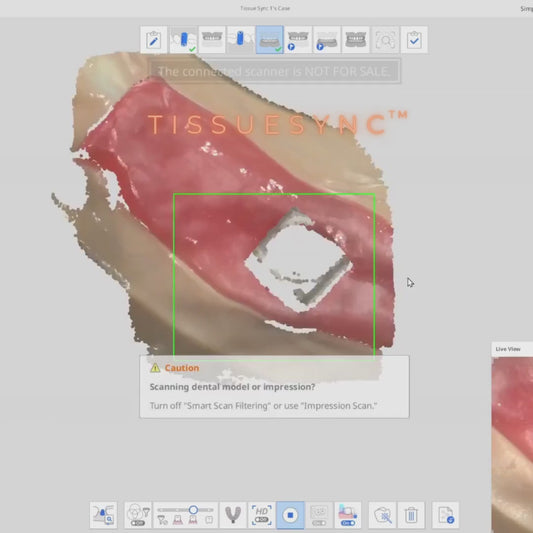This screenshot has width=533, height=533.
Task: Delete scan data with the trash icon
Action: coord(411,515)
